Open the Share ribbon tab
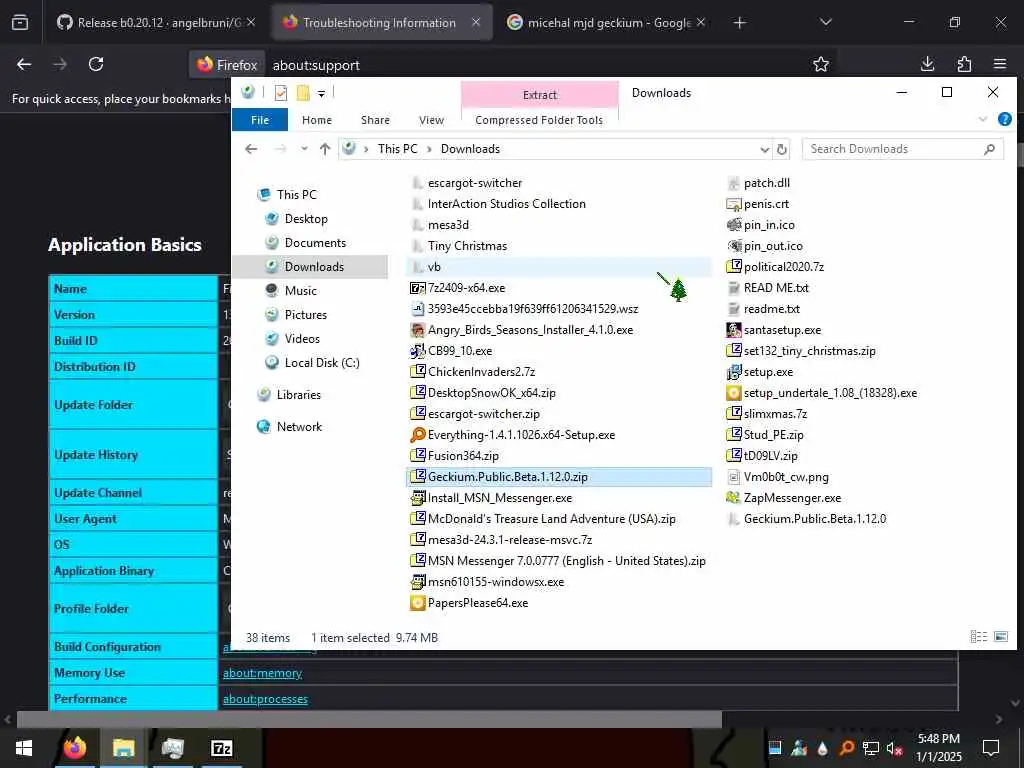Screen dimensions: 1024x768 tap(376, 120)
